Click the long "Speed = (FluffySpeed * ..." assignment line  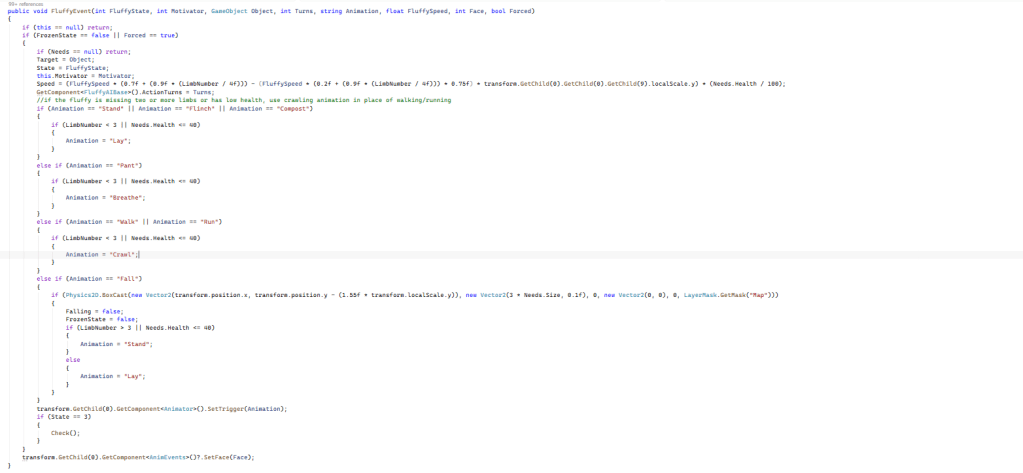(x=411, y=84)
